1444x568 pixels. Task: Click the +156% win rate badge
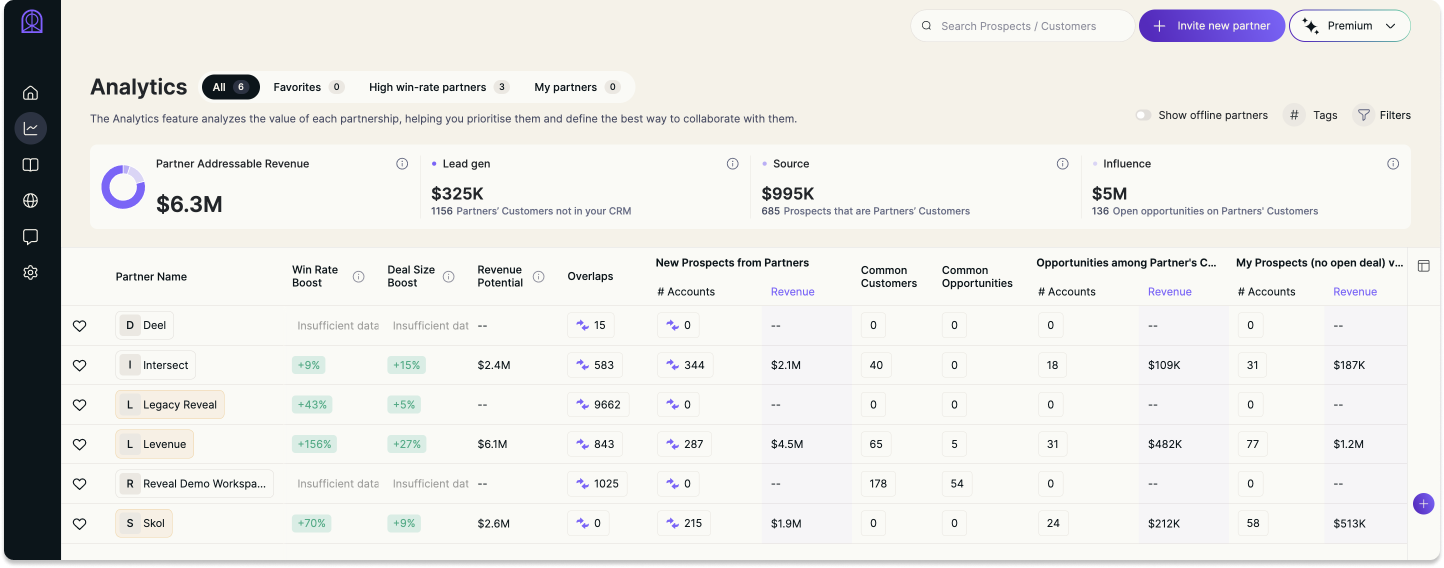[x=314, y=444]
